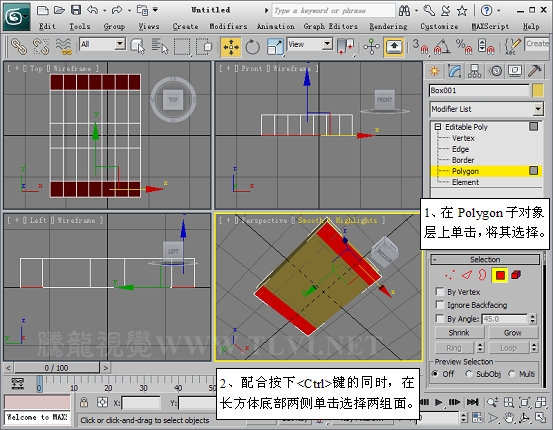Create a new scene with New icon
Image resolution: width=553 pixels, height=430 pixels.
[x=43, y=10]
